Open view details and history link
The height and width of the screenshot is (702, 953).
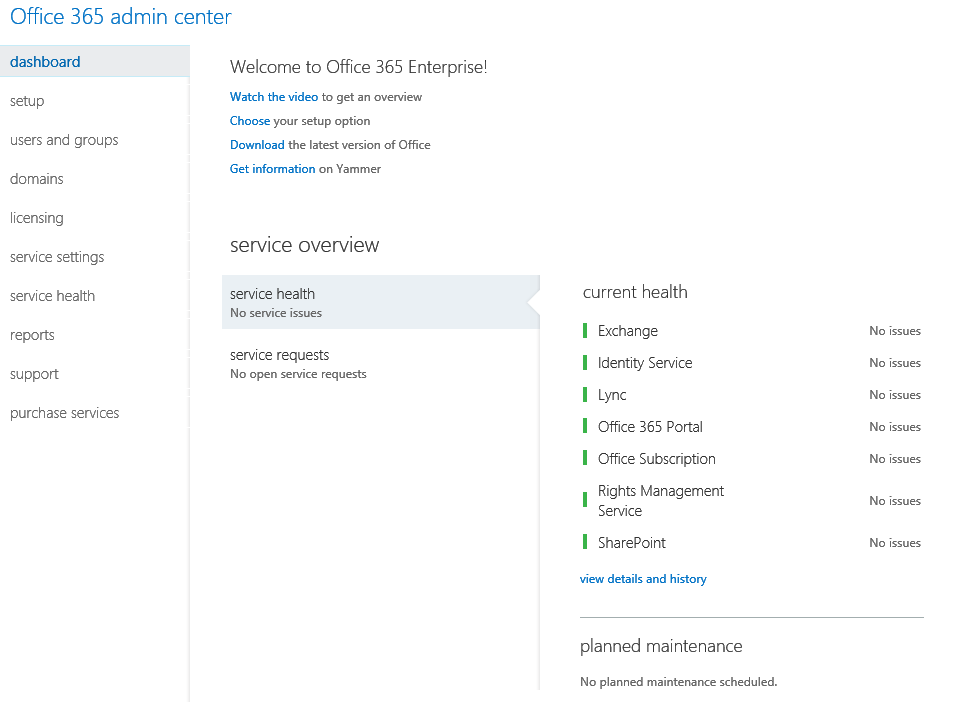(643, 579)
